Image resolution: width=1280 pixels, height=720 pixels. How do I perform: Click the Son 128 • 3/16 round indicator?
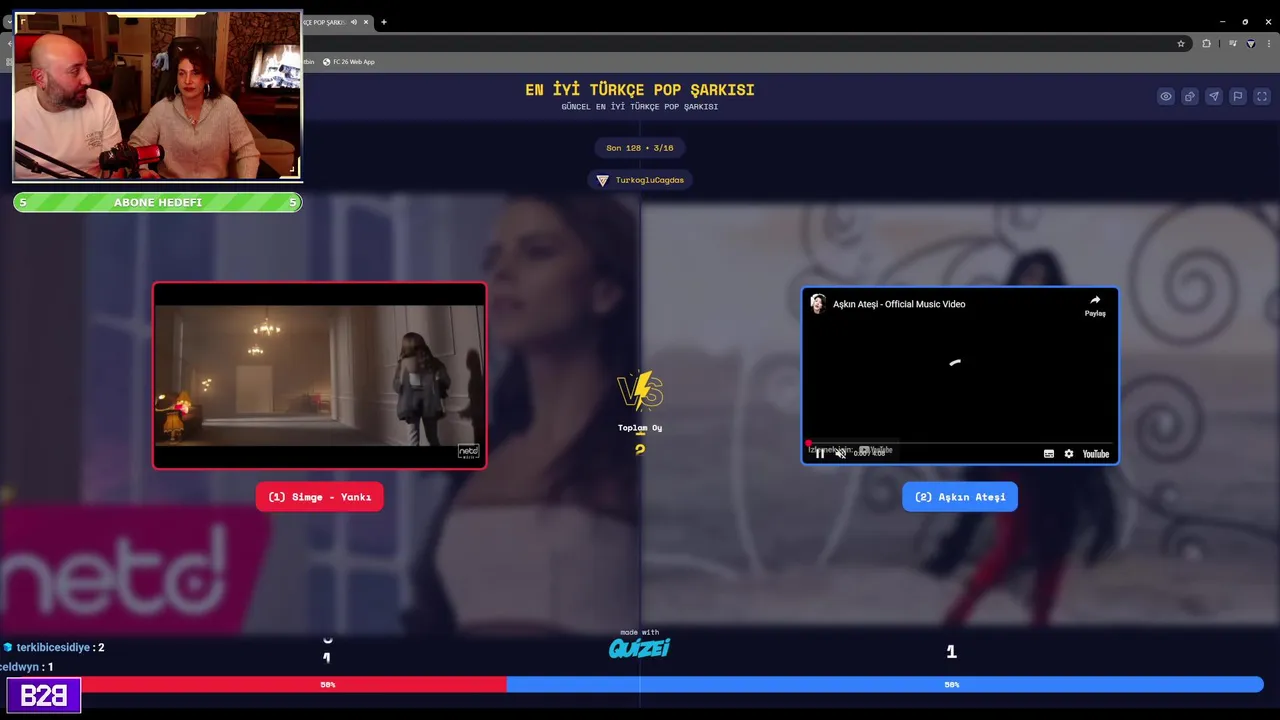pyautogui.click(x=640, y=148)
